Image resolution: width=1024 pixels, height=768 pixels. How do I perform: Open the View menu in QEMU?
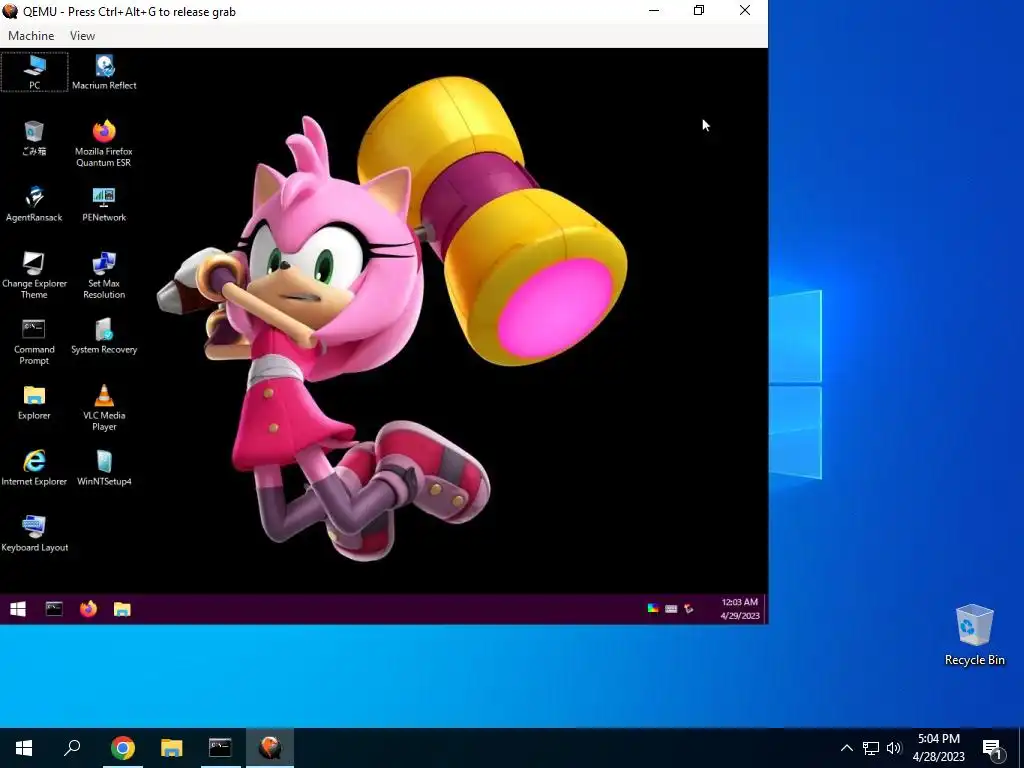82,36
